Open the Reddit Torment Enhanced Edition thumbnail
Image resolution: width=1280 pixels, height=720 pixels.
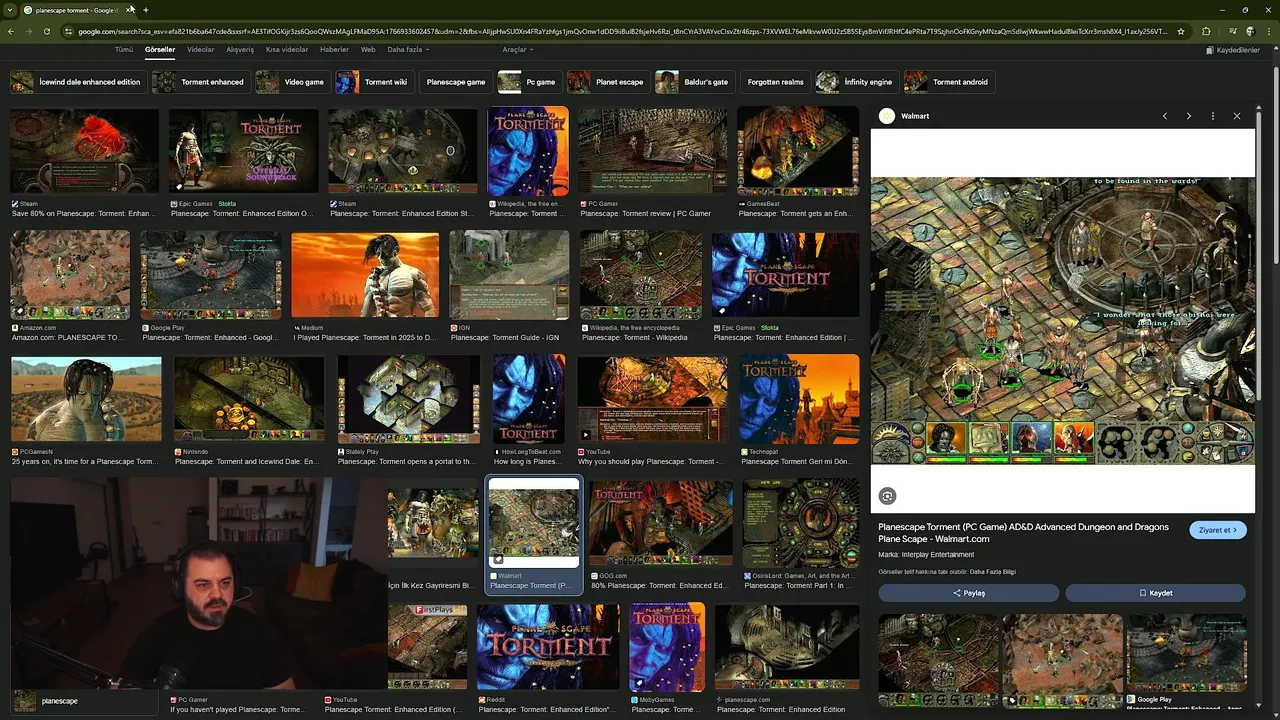[x=548, y=647]
